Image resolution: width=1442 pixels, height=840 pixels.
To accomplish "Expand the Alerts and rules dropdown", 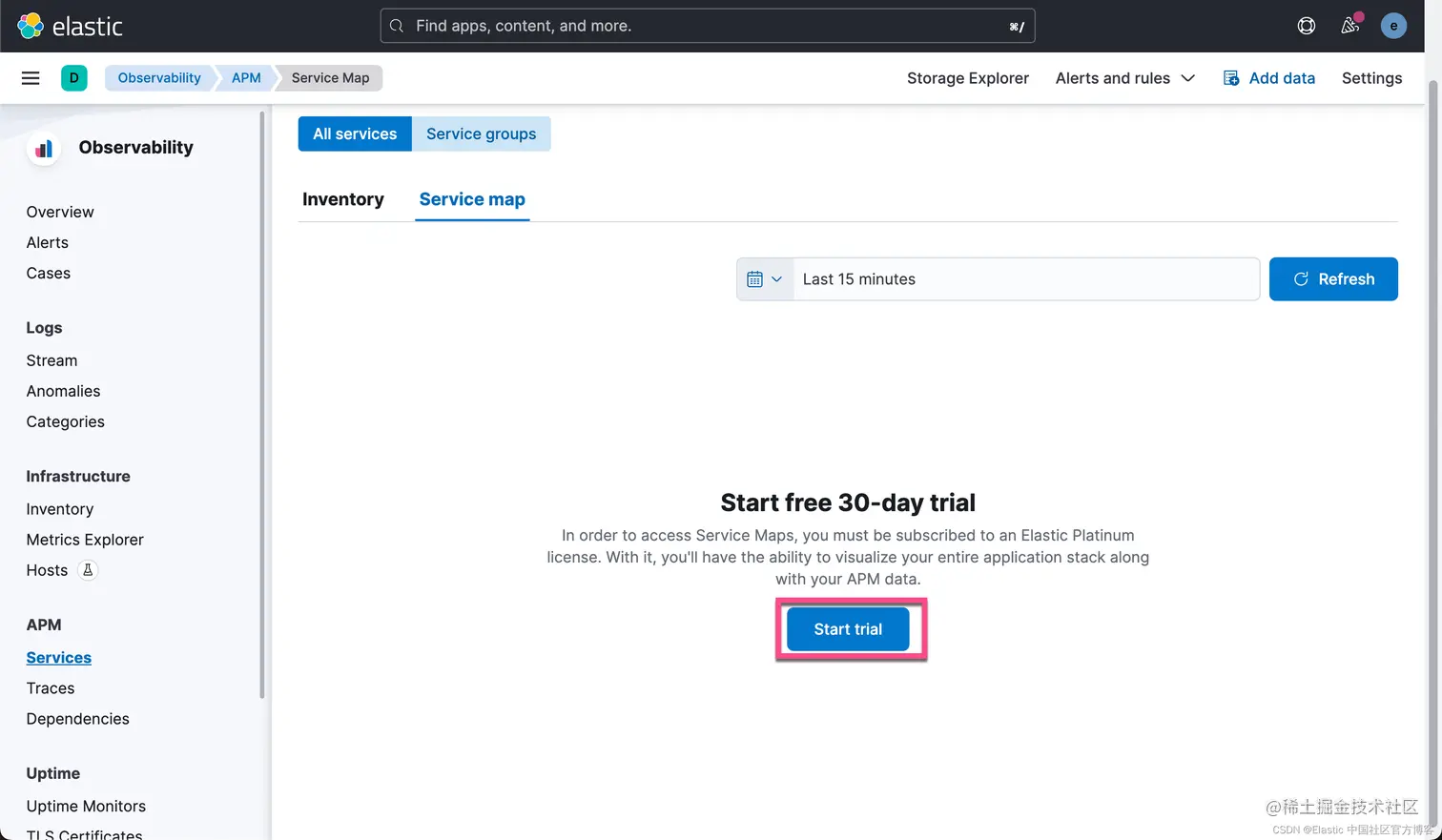I will [1124, 78].
